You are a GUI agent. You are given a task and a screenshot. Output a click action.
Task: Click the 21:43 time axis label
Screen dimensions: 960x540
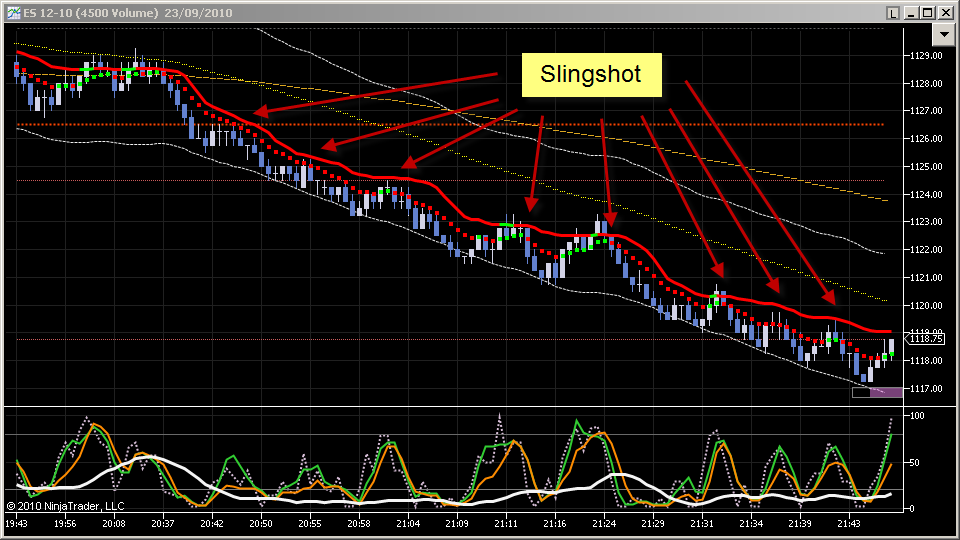point(849,523)
